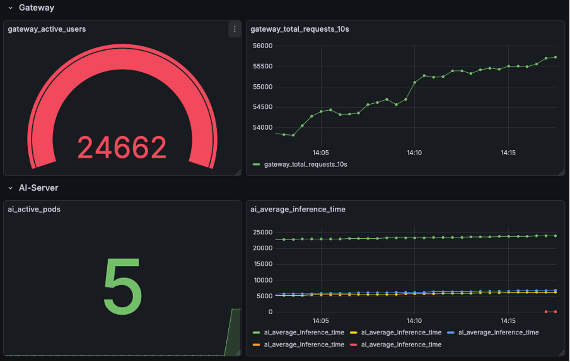This screenshot has height=362, width=570.
Task: Collapse the Gateway row using its chevron
Action: [x=11, y=8]
